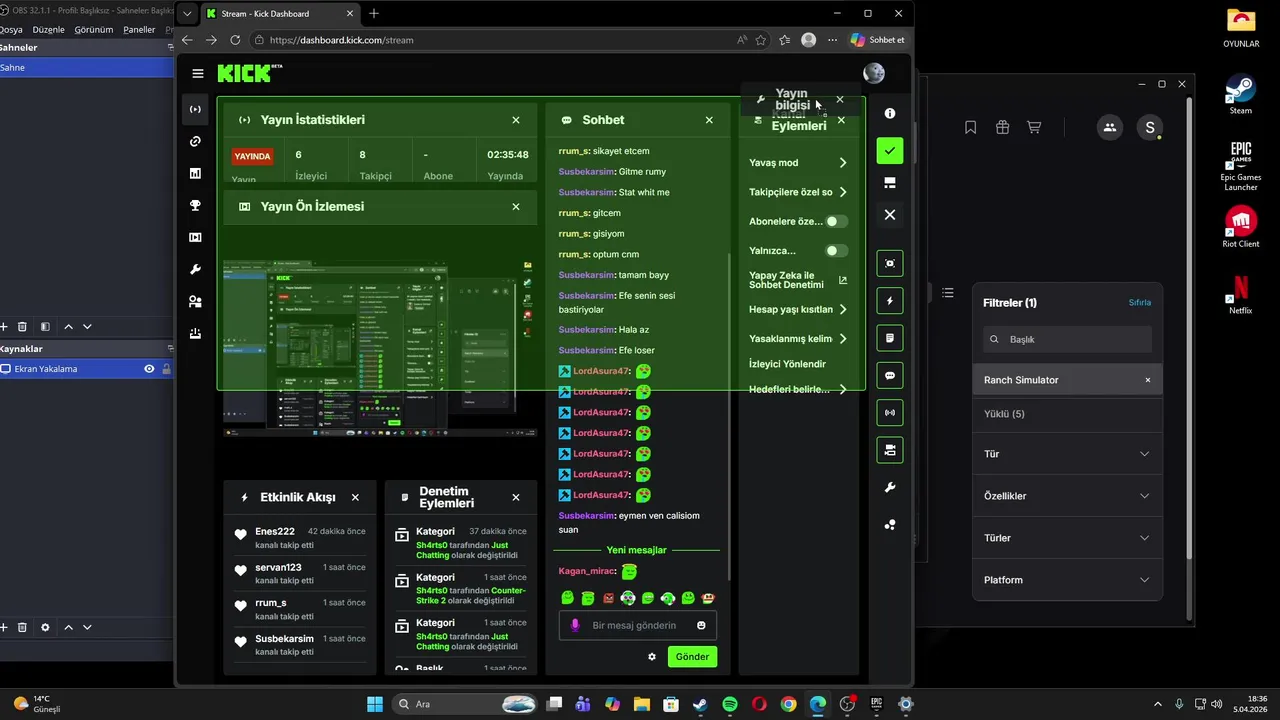
Task: Click the trophy icon in Kick's left sidebar
Action: (x=195, y=205)
